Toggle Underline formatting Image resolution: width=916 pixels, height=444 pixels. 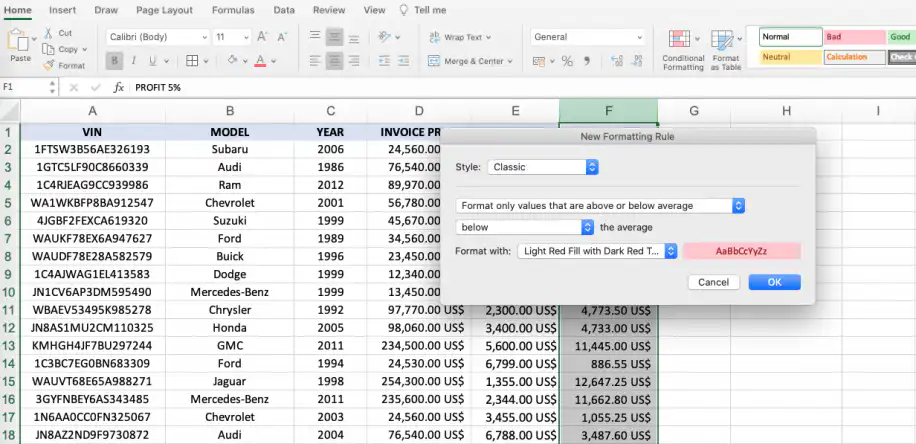pyautogui.click(x=152, y=61)
